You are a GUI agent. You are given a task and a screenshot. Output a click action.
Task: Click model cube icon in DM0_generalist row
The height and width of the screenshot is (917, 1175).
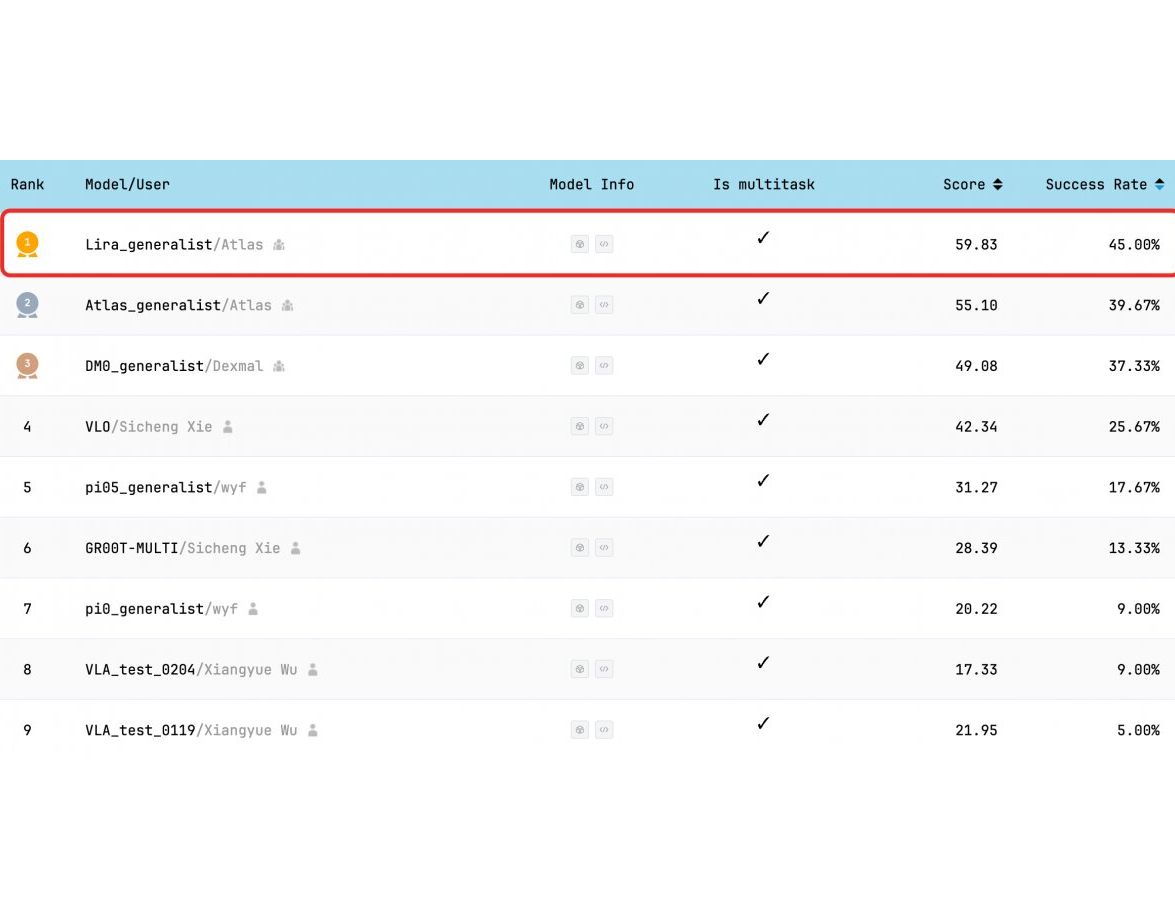tap(579, 366)
